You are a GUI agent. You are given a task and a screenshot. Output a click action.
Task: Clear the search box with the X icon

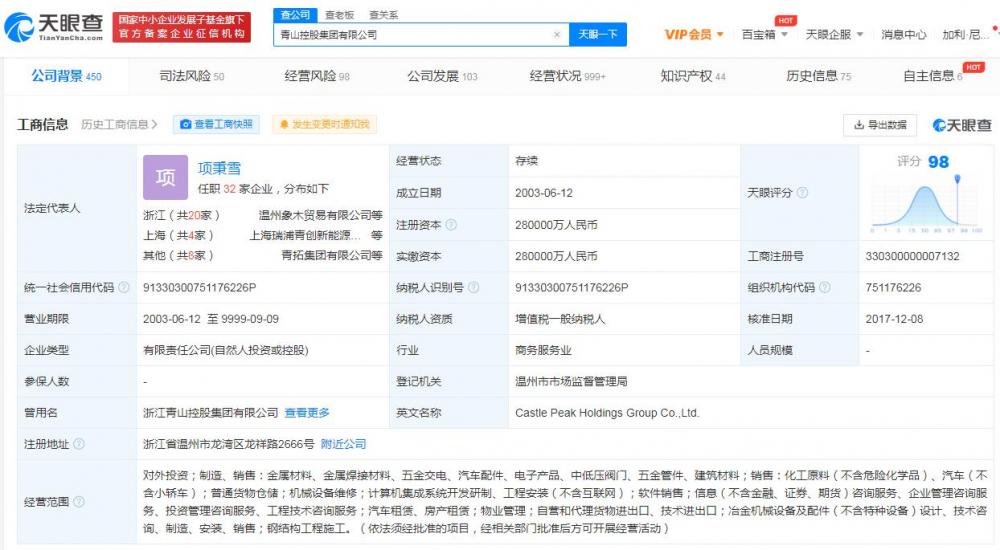coord(557,34)
